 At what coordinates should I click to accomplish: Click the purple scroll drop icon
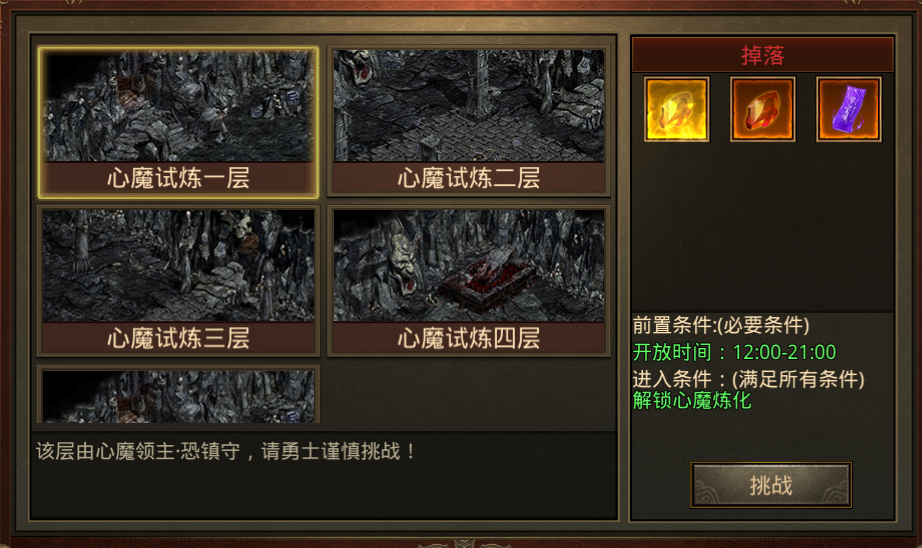(x=848, y=109)
